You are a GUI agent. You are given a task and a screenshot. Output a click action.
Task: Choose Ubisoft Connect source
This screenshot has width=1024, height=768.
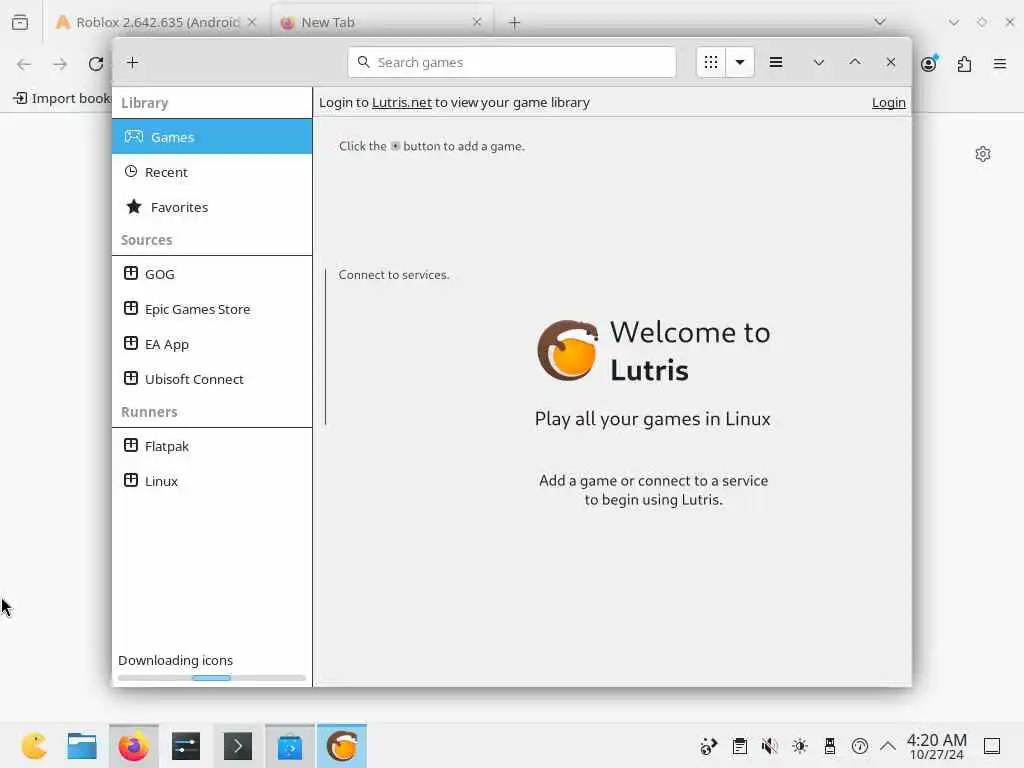point(212,379)
